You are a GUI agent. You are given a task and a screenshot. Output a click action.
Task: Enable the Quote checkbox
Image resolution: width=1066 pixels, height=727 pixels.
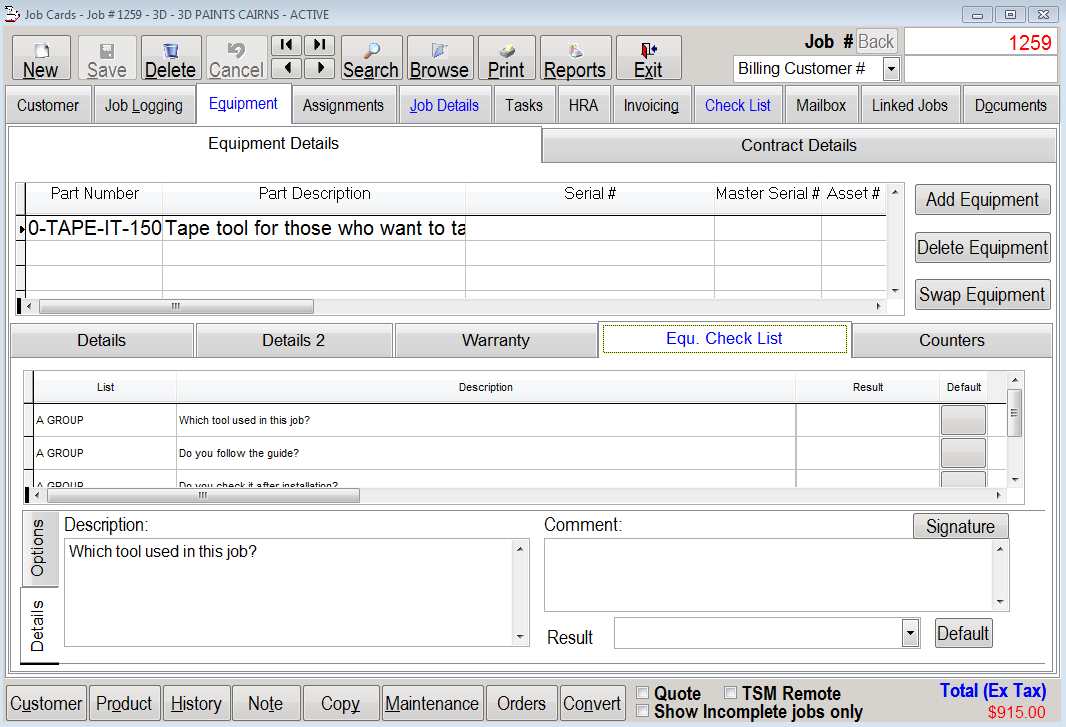(x=643, y=693)
